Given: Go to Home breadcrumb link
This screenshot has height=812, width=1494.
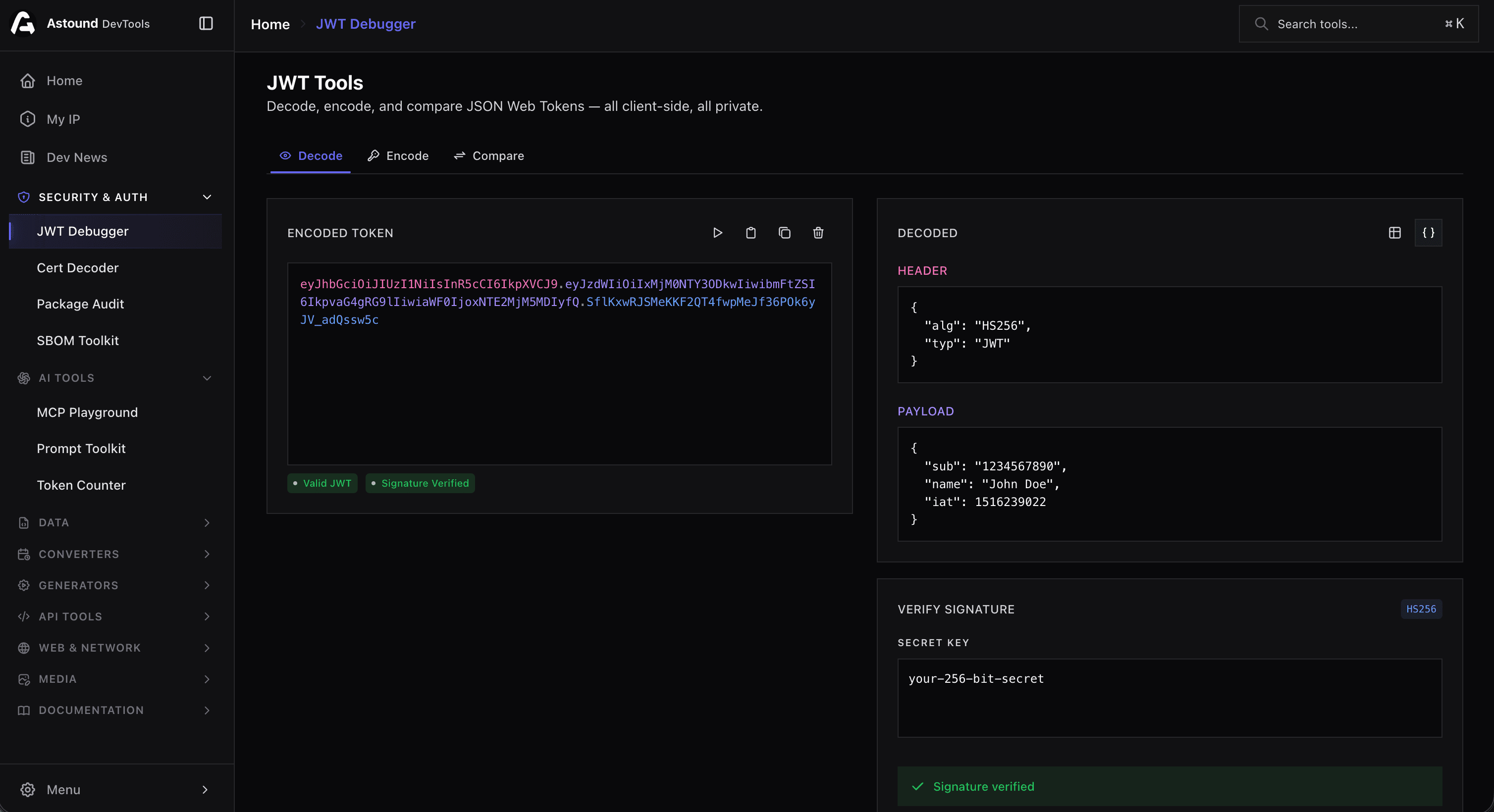Looking at the screenshot, I should click(x=270, y=24).
